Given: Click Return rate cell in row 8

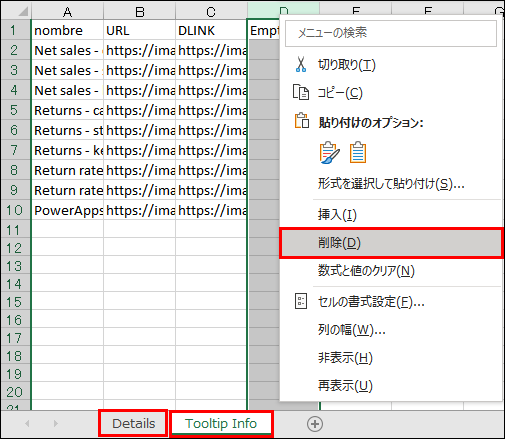Looking at the screenshot, I should (x=67, y=170).
